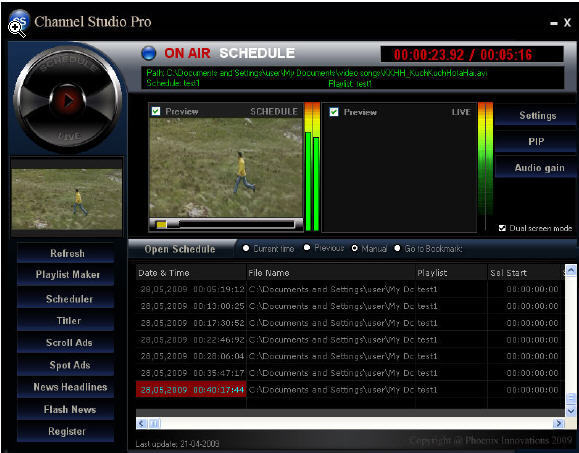Uncheck the SCHEDULE Preview checkbox
Viewport: 579px width, 453px height.
point(156,111)
